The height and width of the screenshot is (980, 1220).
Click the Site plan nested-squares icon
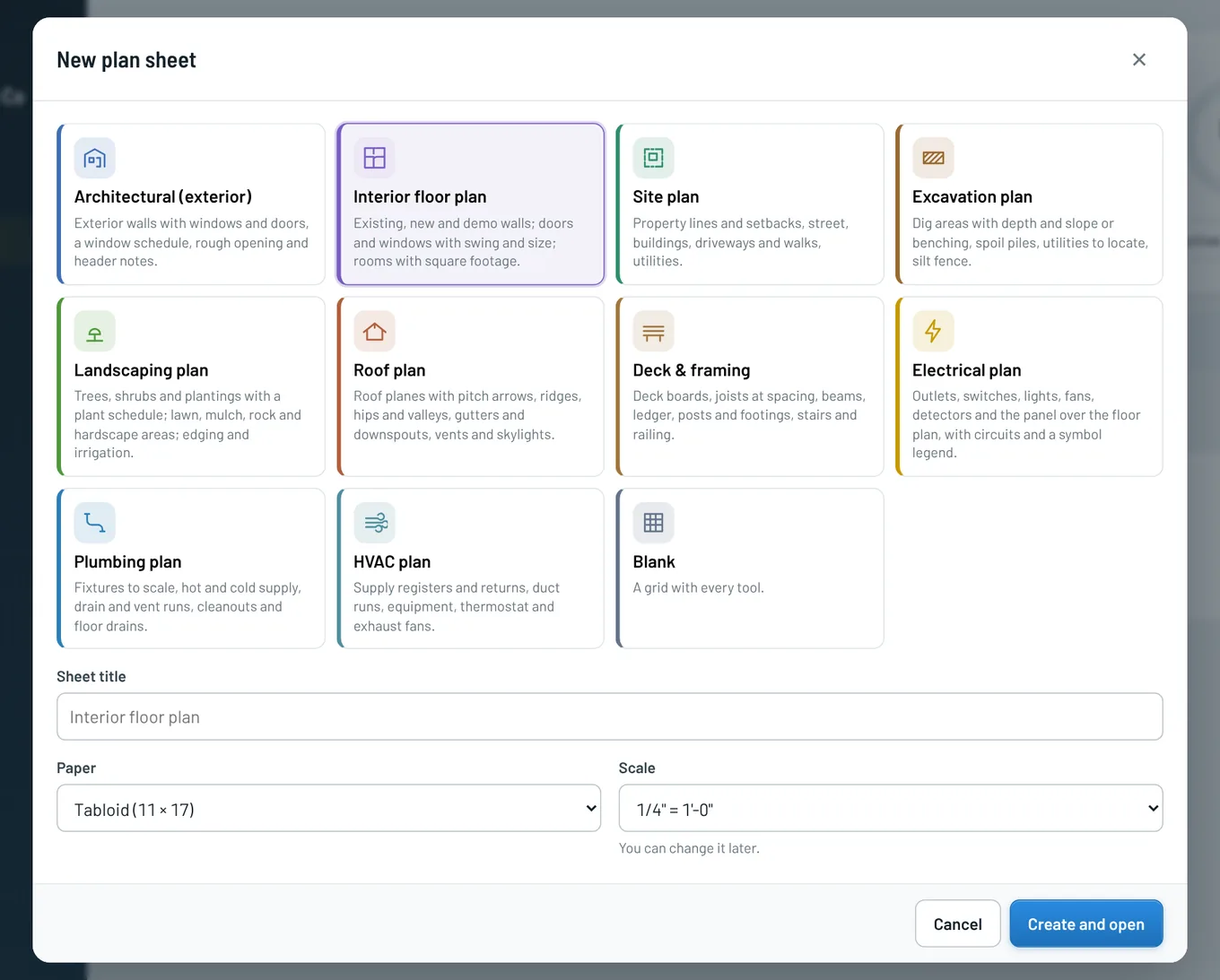pos(654,159)
